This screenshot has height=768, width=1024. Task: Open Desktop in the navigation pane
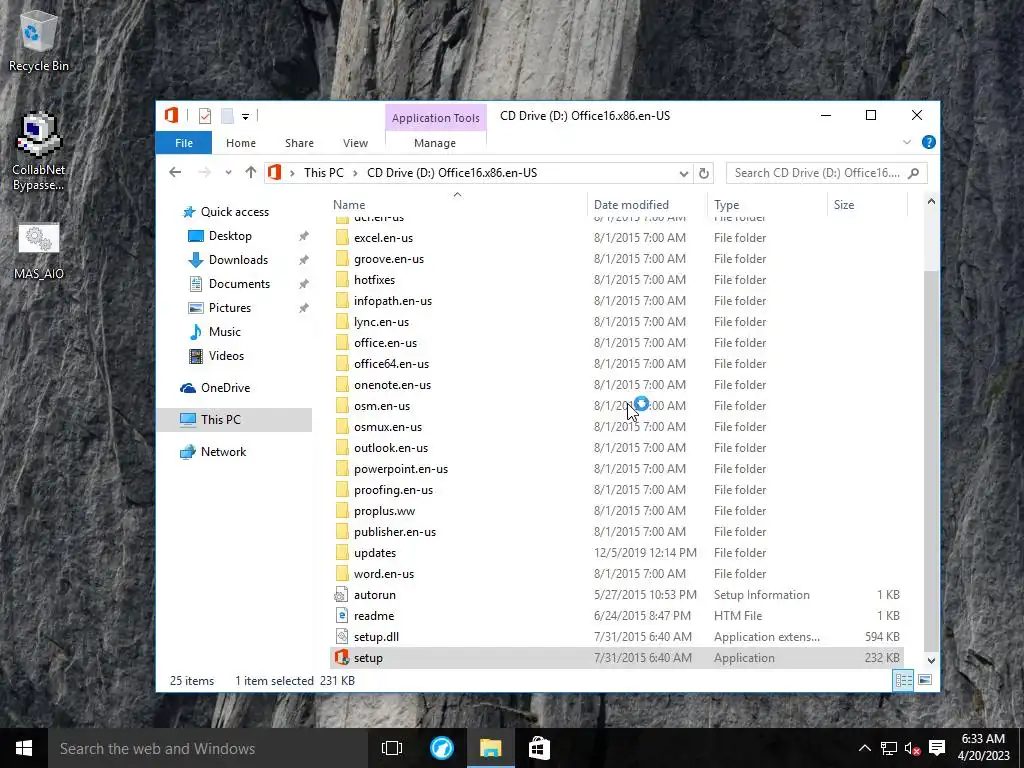point(230,236)
